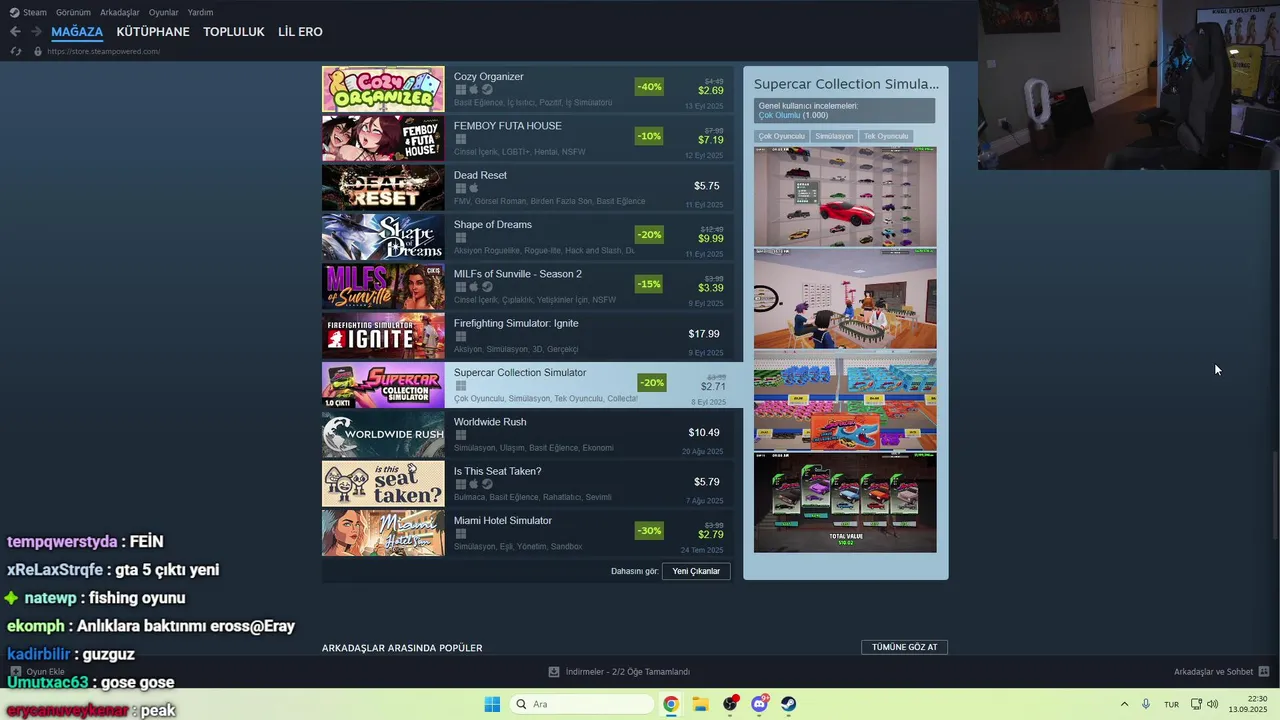Viewport: 1280px width, 720px height.
Task: Click the microphone icon in the system tray
Action: [x=1146, y=704]
